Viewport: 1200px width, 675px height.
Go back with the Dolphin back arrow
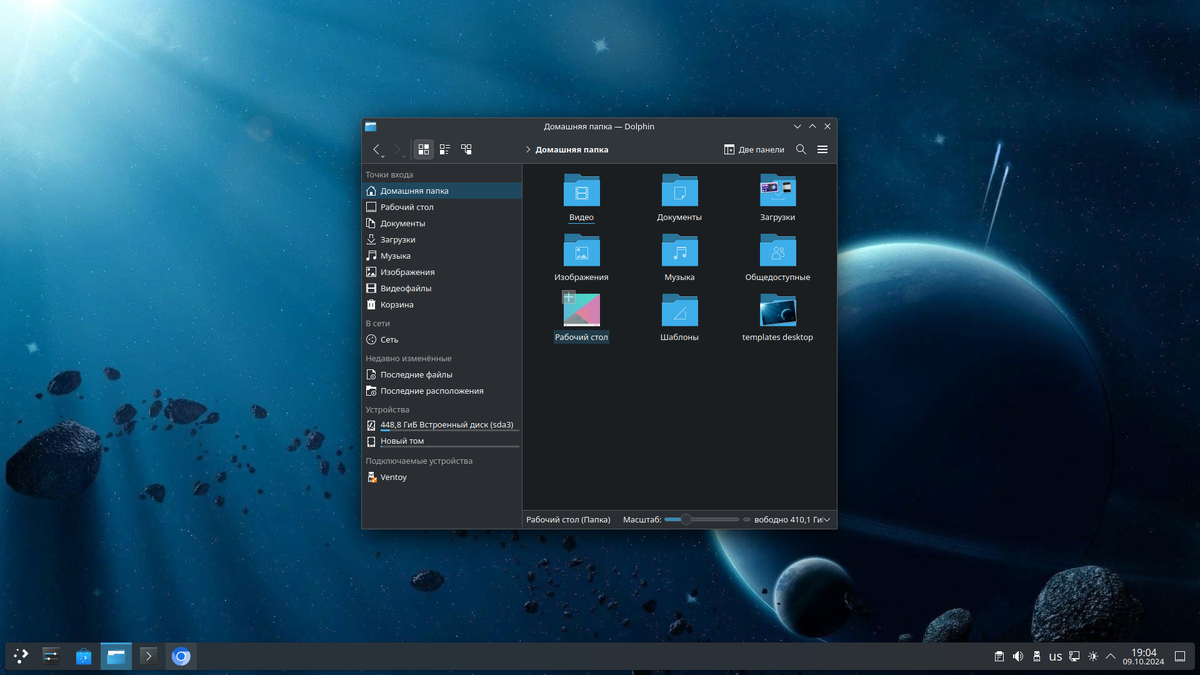377,150
